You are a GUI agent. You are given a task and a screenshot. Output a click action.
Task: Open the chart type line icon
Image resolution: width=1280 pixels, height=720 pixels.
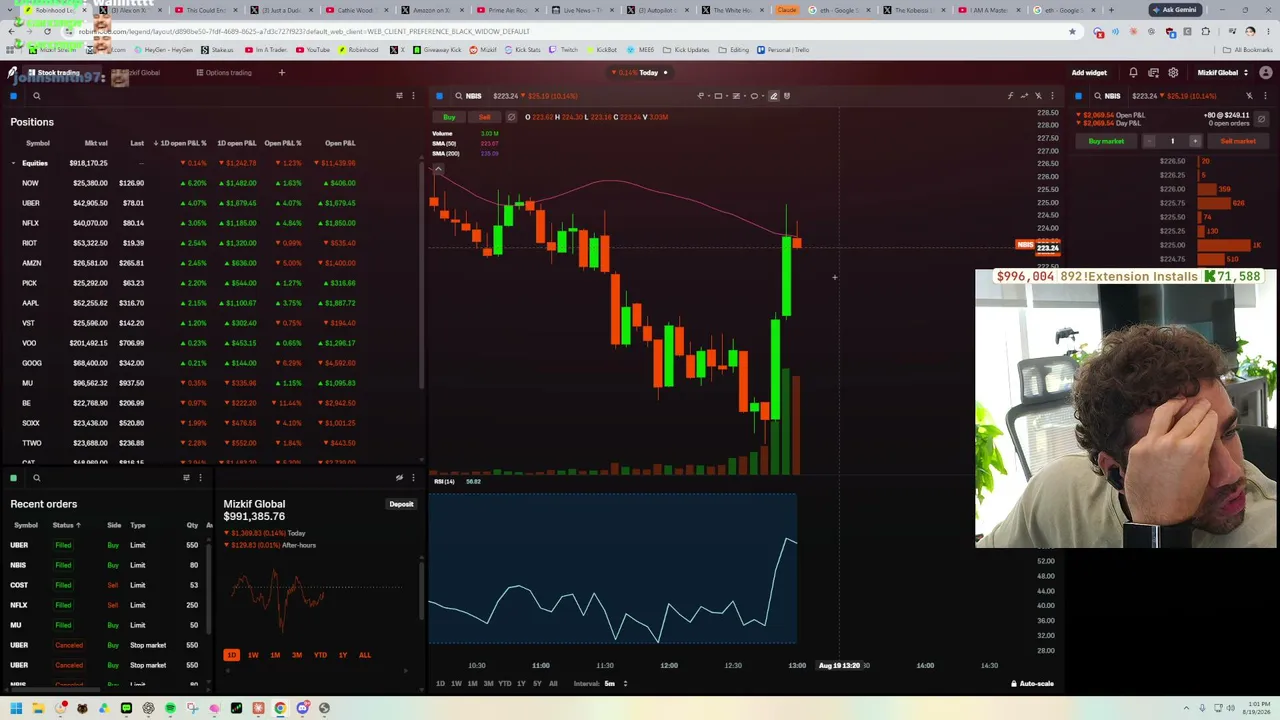coord(1024,96)
